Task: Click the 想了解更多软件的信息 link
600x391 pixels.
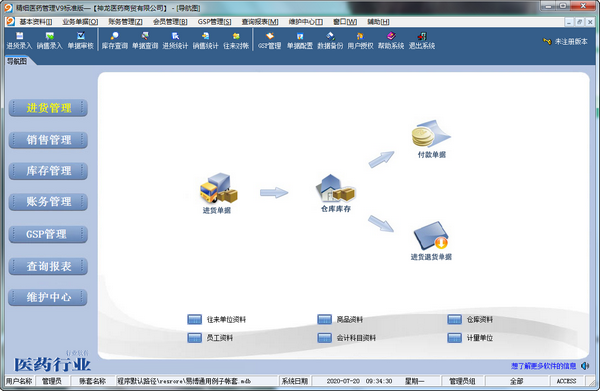Action: tap(543, 366)
